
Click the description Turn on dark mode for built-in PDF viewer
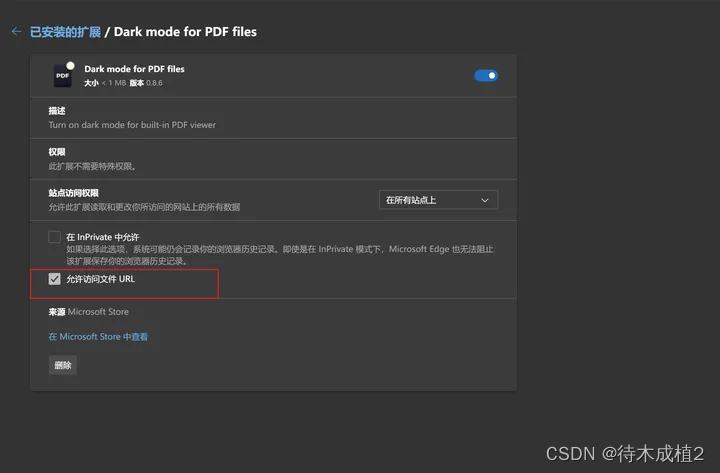point(132,125)
